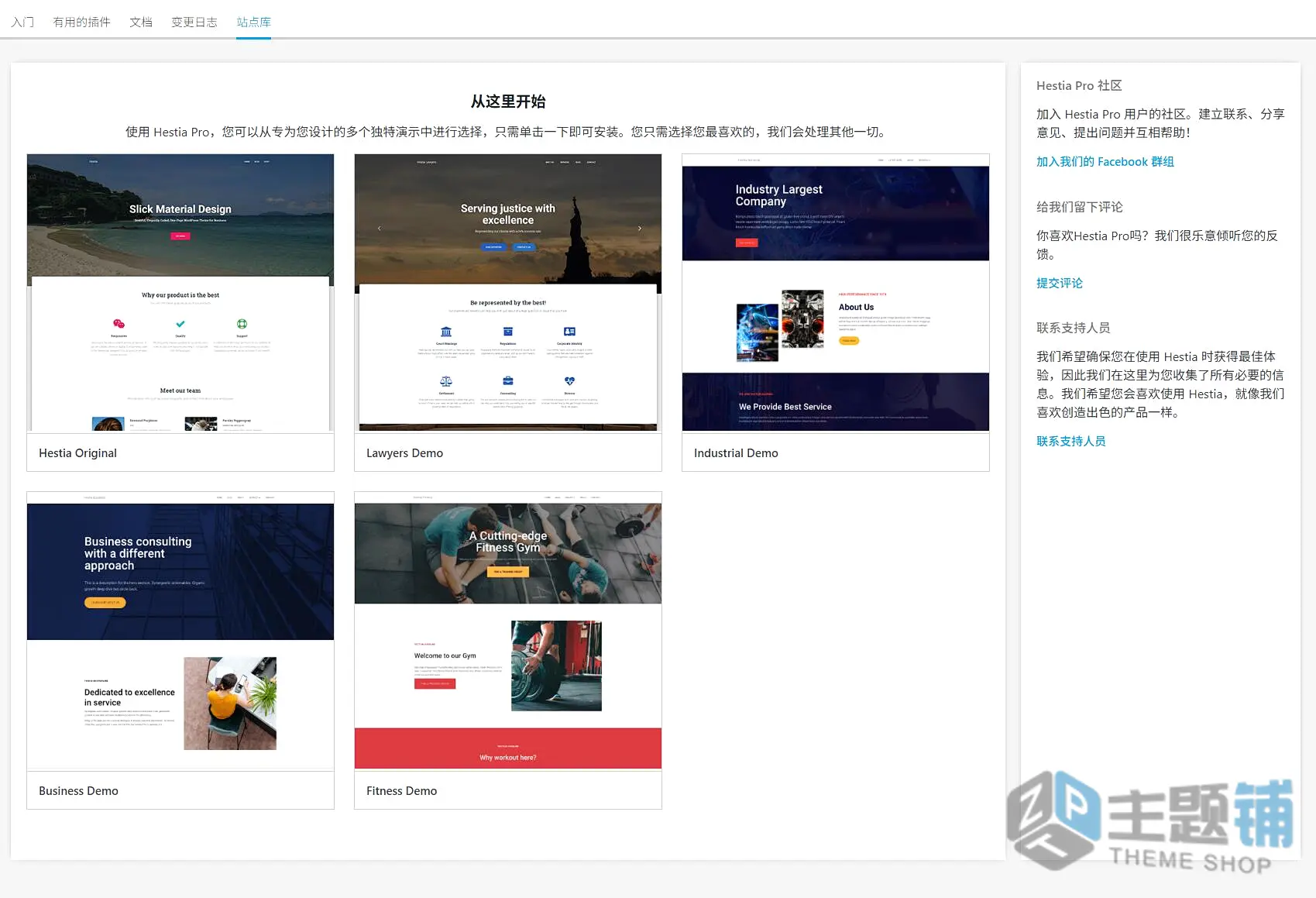Viewport: 1316px width, 898px height.
Task: Click the Hestia Pro 社区 heading
Action: (x=1079, y=86)
